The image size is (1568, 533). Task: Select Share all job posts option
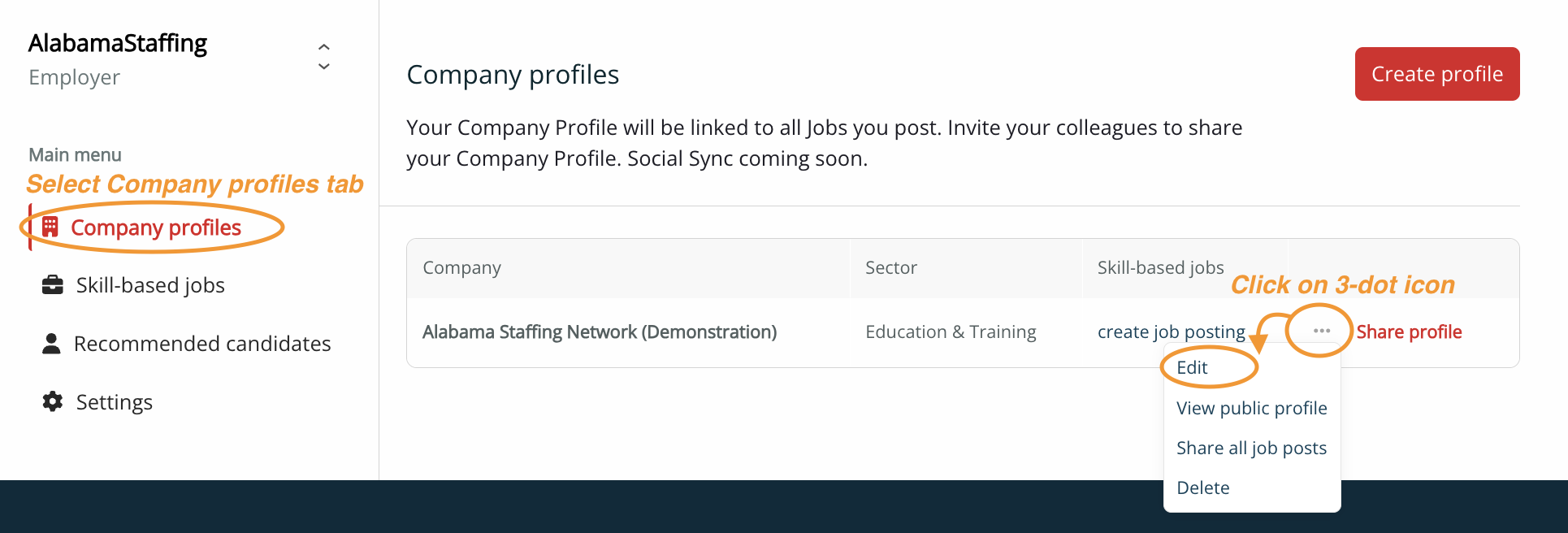point(1251,448)
